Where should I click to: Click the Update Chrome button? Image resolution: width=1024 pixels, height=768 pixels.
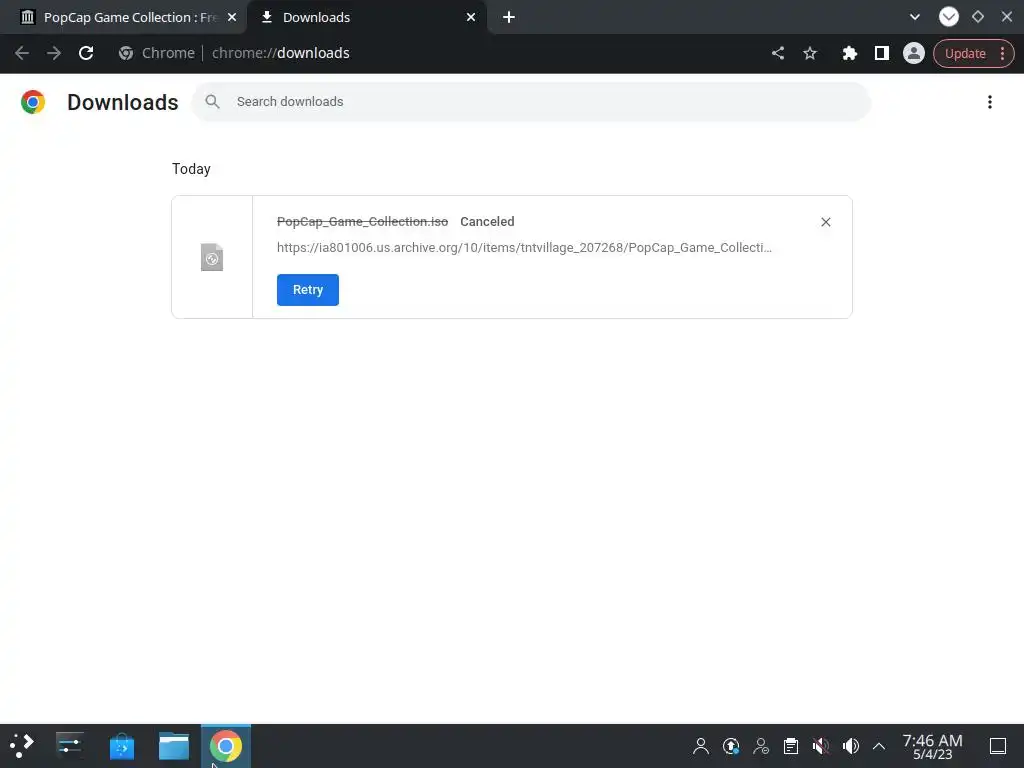coord(965,54)
